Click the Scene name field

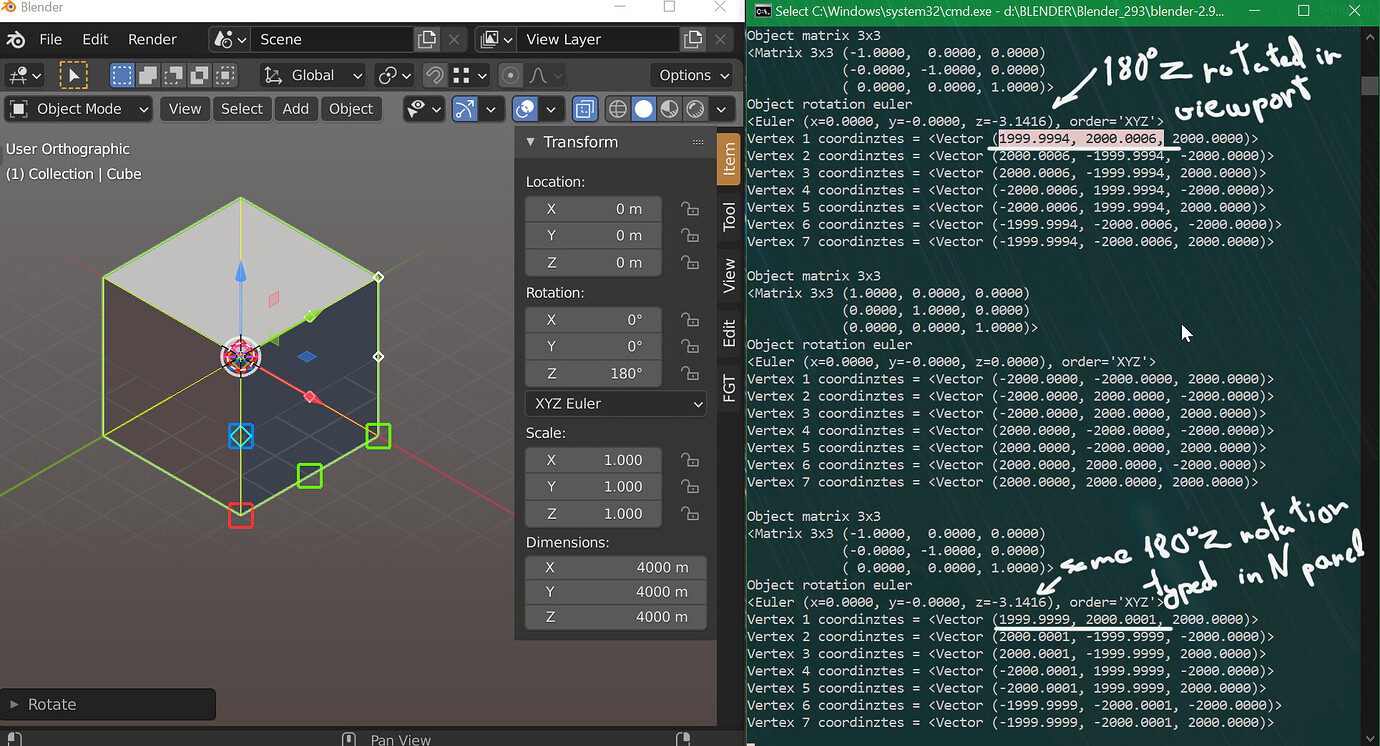click(x=330, y=40)
